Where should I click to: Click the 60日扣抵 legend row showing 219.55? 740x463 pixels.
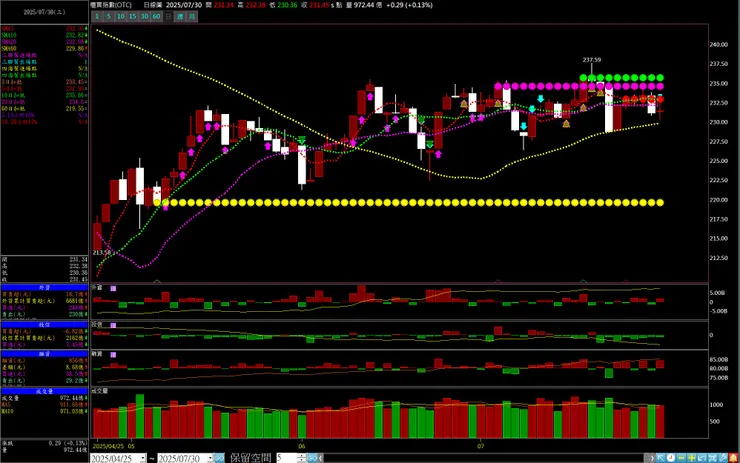pyautogui.click(x=44, y=109)
